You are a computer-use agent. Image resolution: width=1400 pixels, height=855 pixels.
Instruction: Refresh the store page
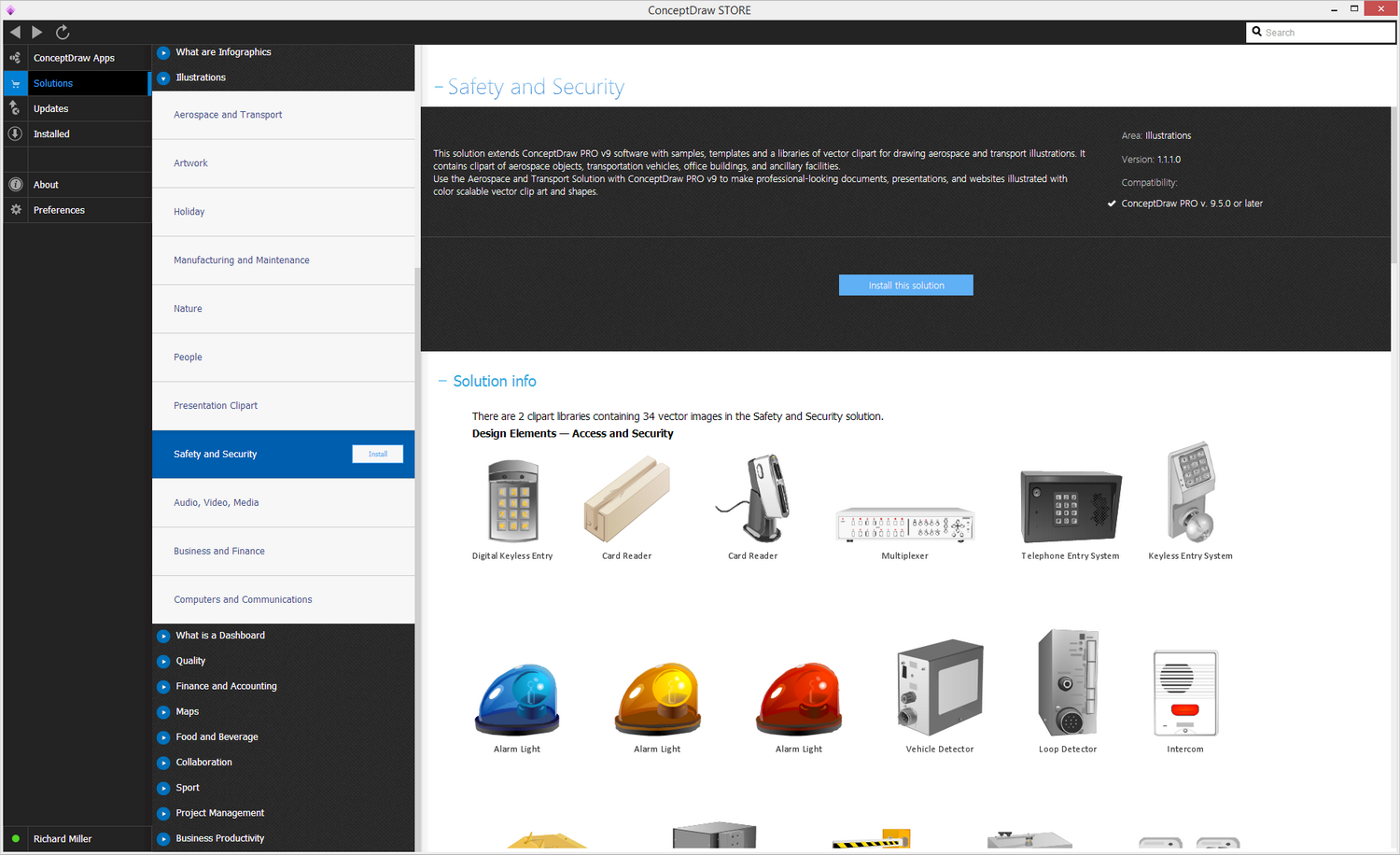[63, 32]
